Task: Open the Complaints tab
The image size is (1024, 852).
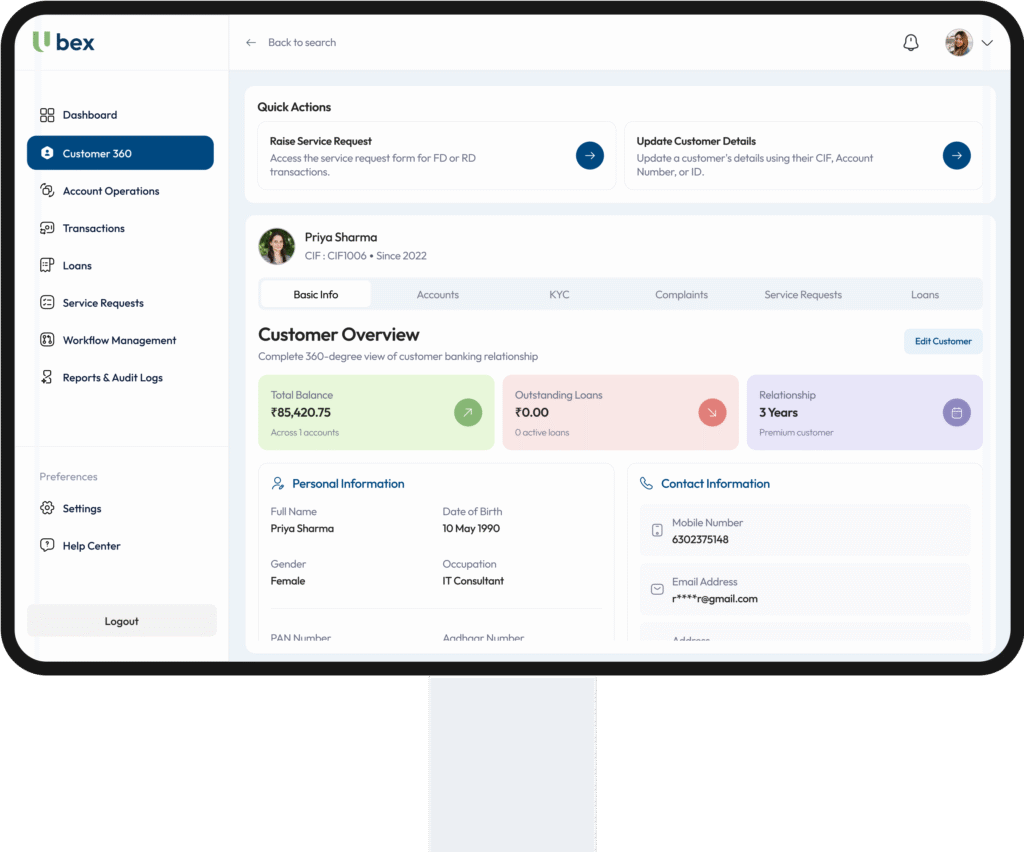Action: pos(681,295)
